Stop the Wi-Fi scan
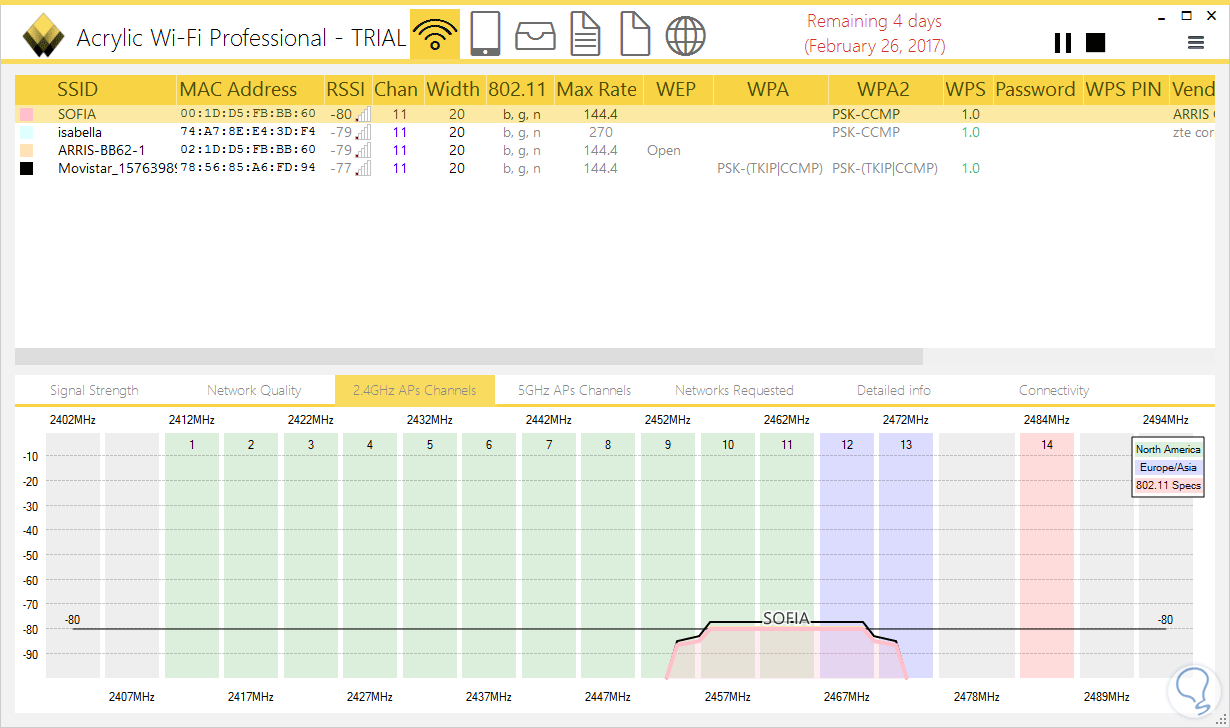 pos(1095,42)
